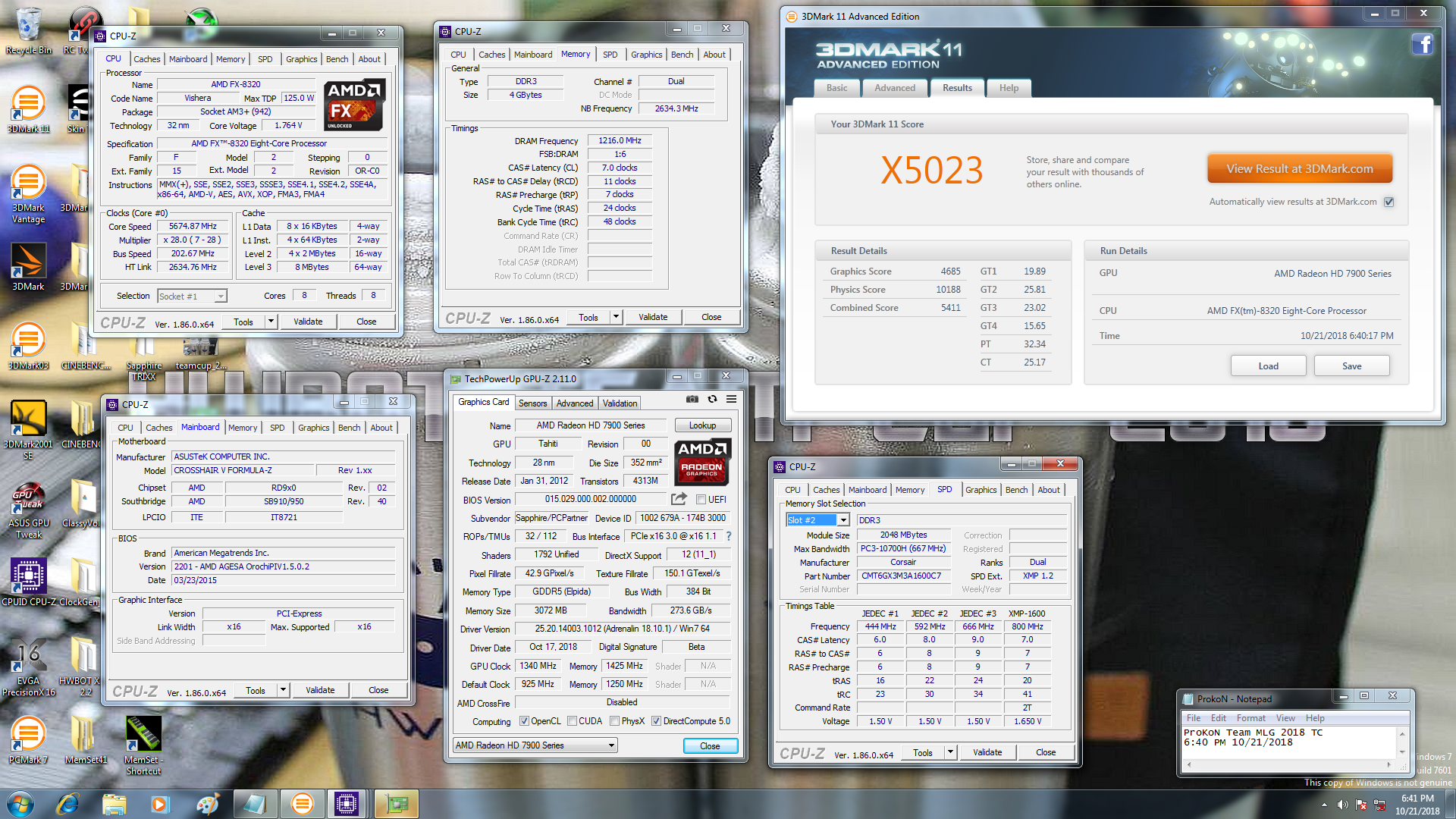
Task: Open GPU-Z hamburger menu icon
Action: tap(731, 399)
